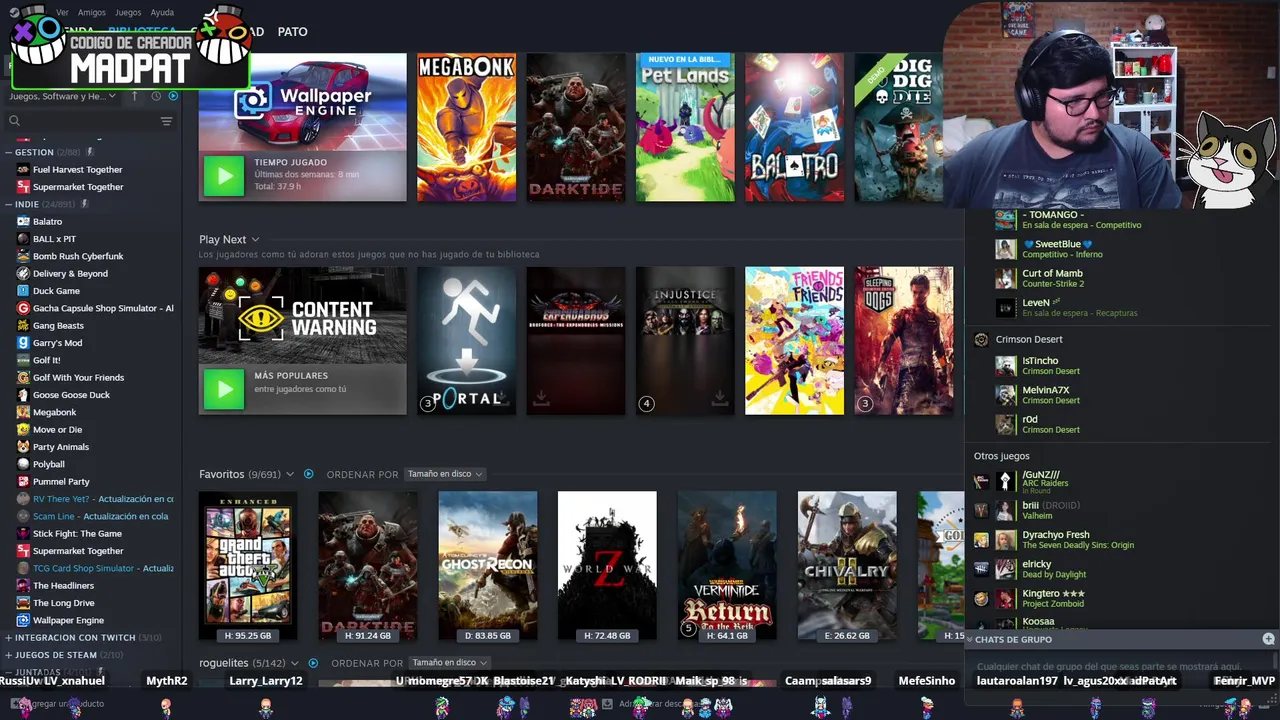Click the Fuel Harvest Together icon
This screenshot has width=1280, height=720.
click(x=23, y=170)
